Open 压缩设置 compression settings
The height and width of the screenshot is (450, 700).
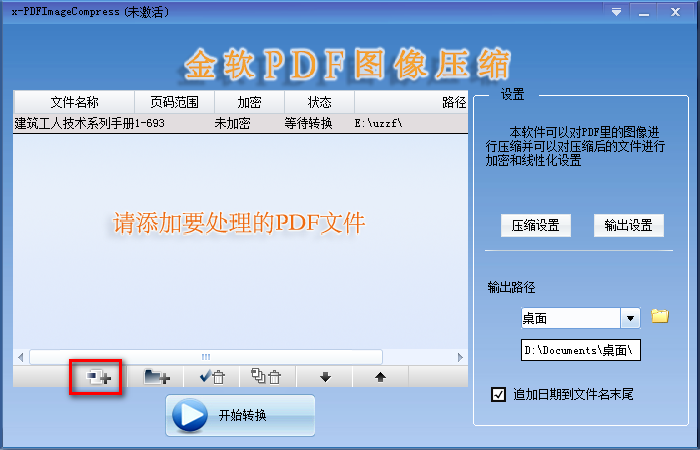coord(536,225)
